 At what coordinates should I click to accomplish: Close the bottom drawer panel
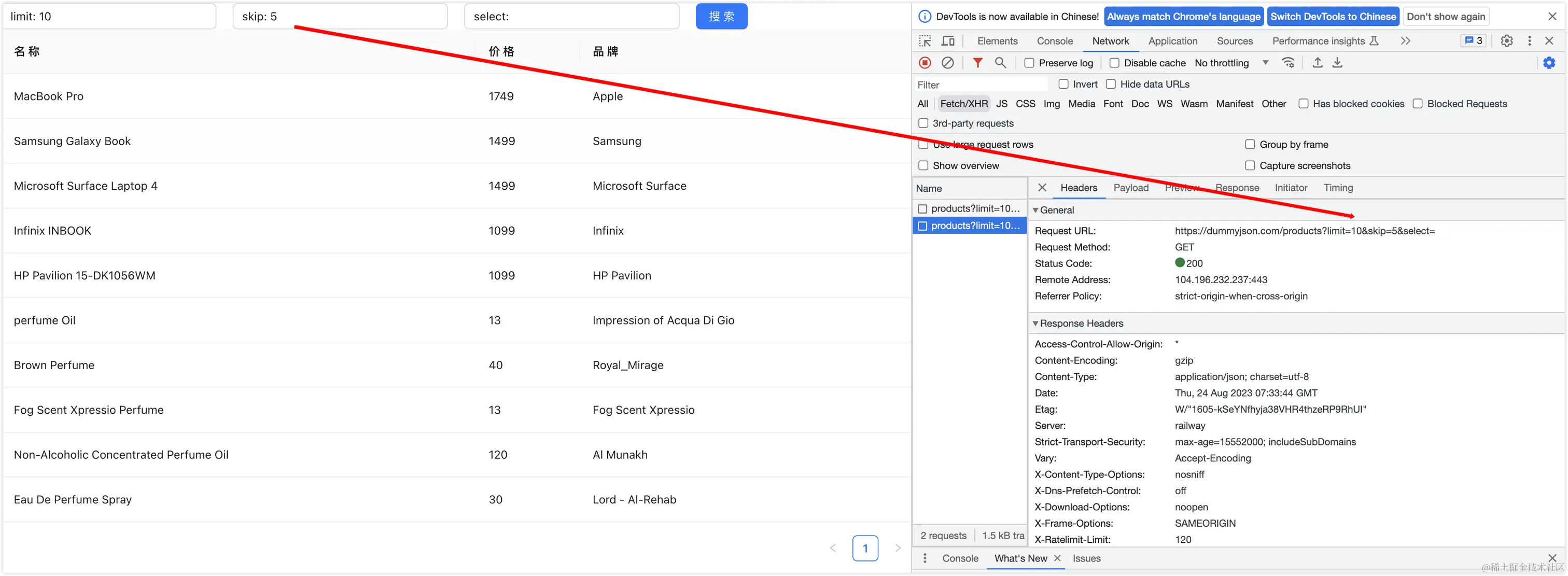[1552, 558]
